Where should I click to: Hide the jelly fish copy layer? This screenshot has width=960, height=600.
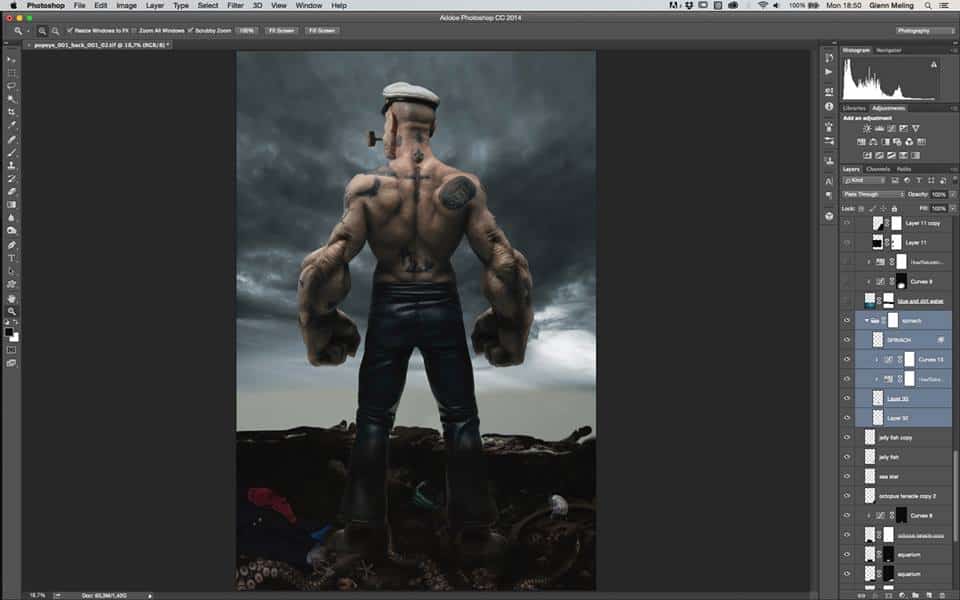[847, 437]
